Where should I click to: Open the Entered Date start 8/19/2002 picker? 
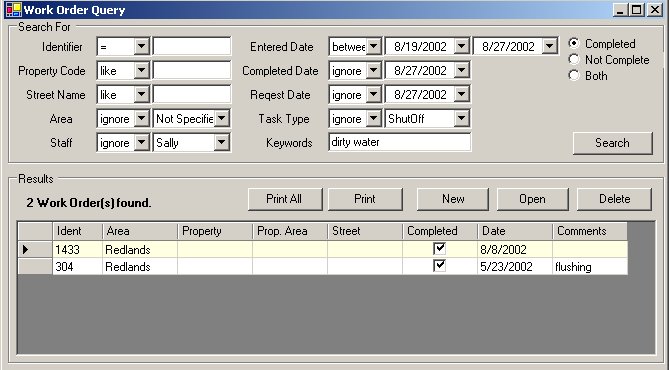point(461,46)
